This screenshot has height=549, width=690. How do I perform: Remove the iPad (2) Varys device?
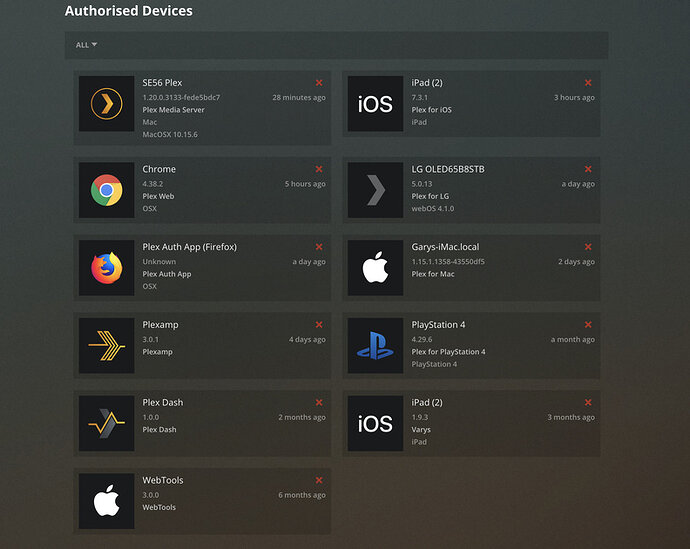tap(588, 403)
